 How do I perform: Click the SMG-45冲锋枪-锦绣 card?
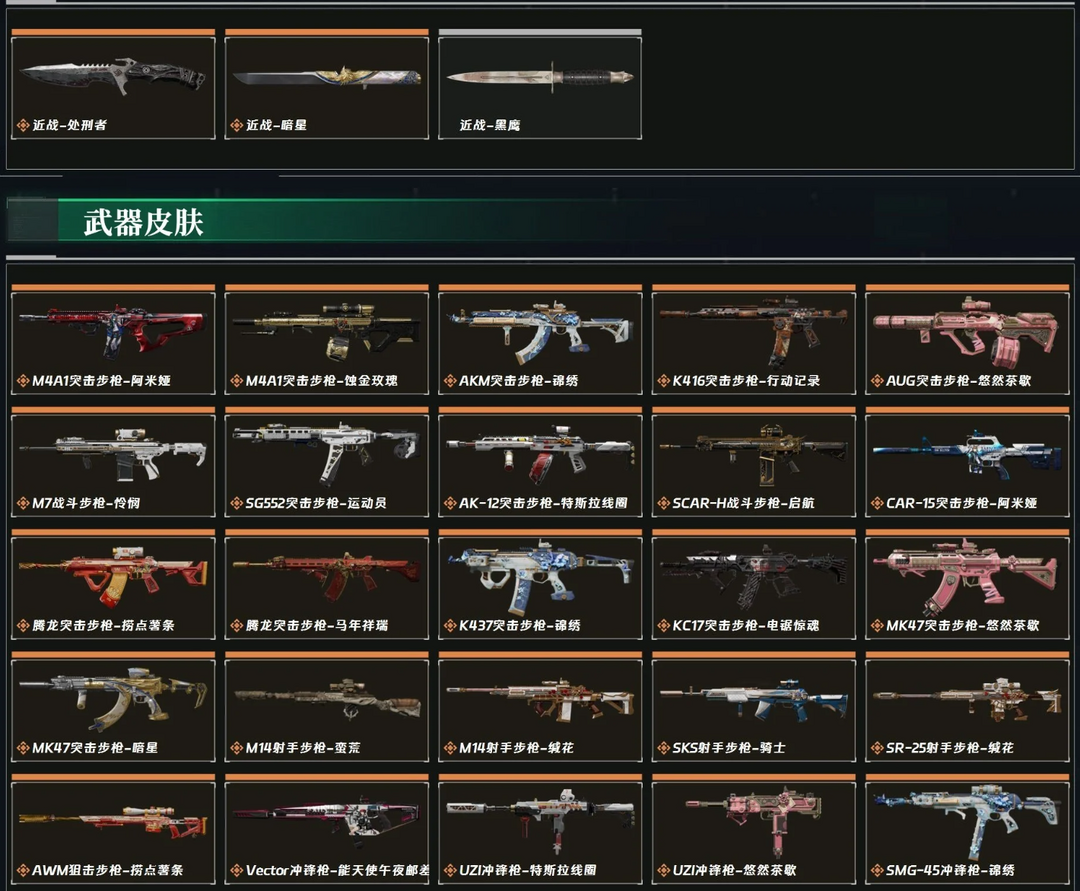pos(966,832)
